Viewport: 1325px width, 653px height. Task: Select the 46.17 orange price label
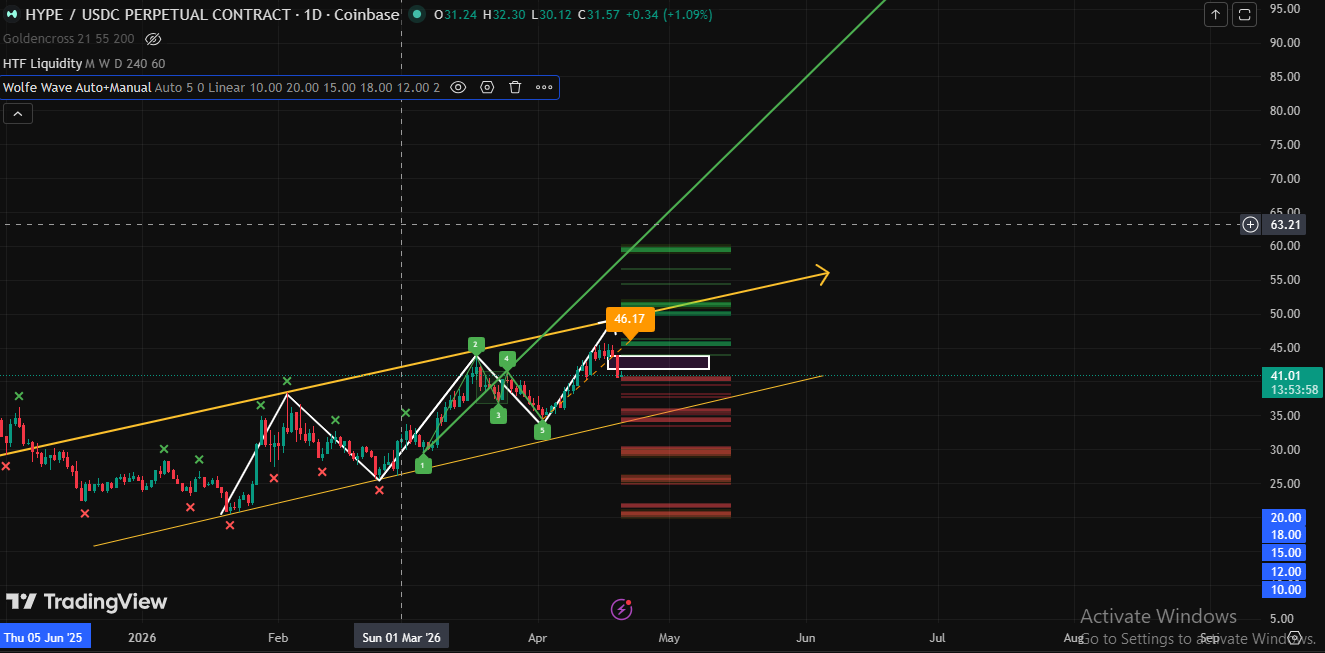click(x=629, y=320)
